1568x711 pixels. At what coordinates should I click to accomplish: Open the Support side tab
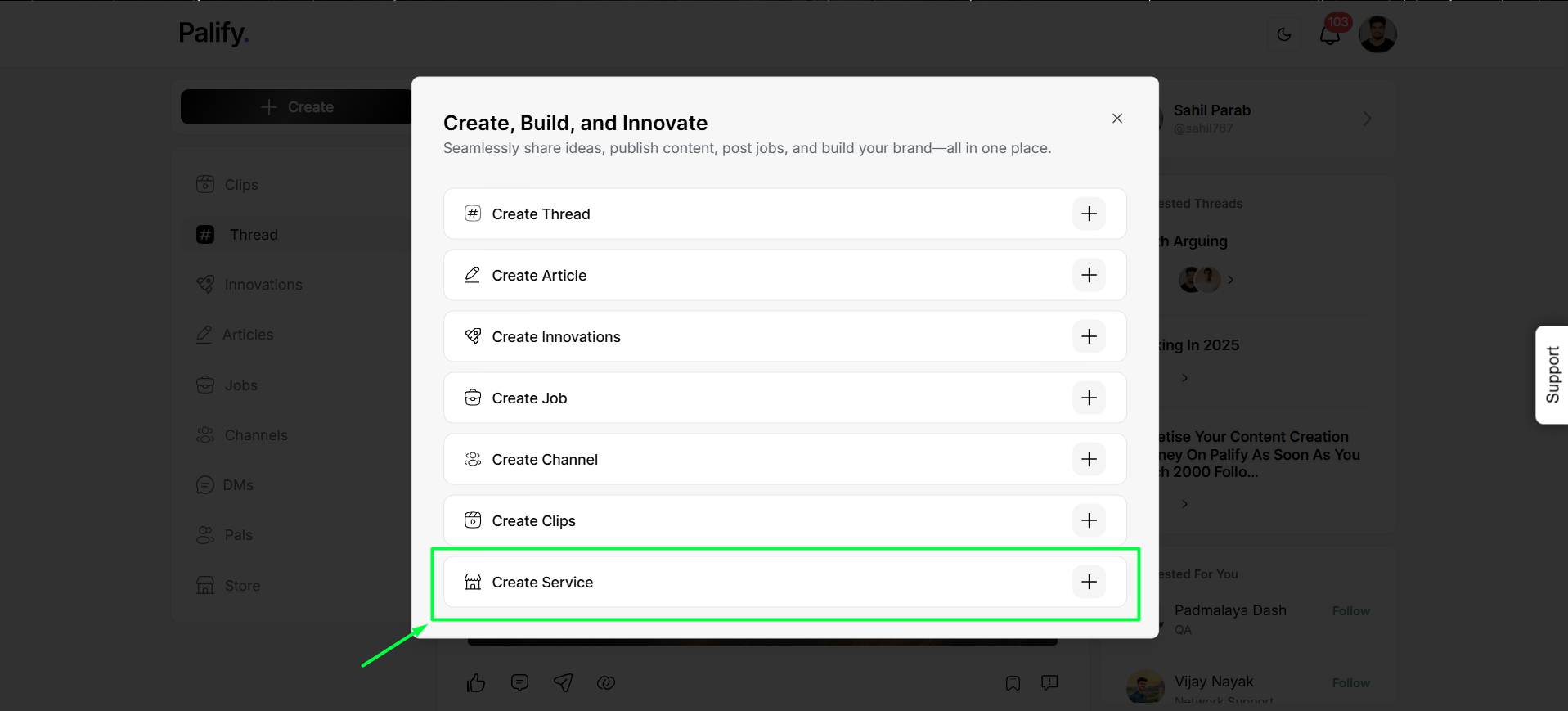point(1552,375)
